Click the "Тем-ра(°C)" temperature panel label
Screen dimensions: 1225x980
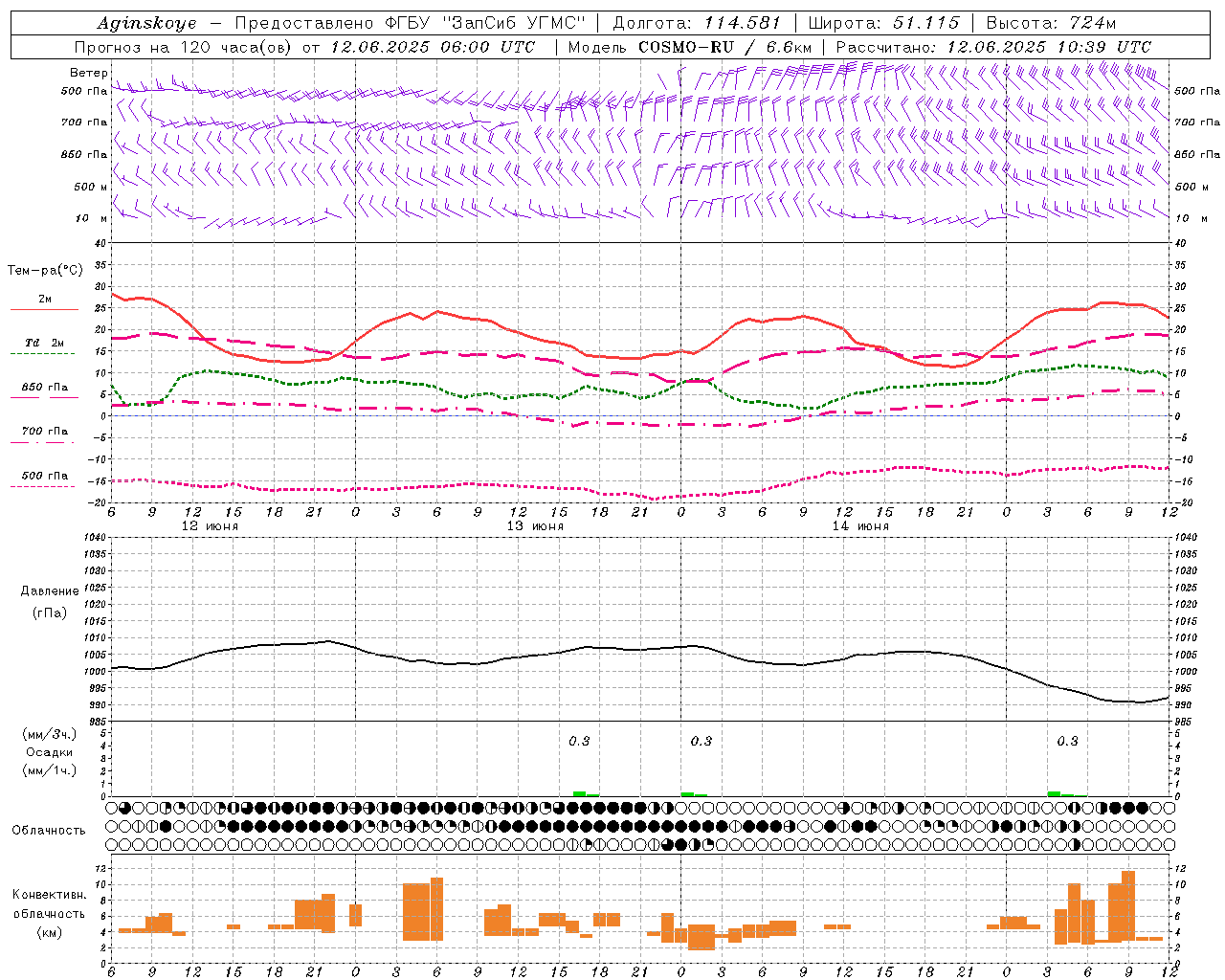(x=45, y=271)
